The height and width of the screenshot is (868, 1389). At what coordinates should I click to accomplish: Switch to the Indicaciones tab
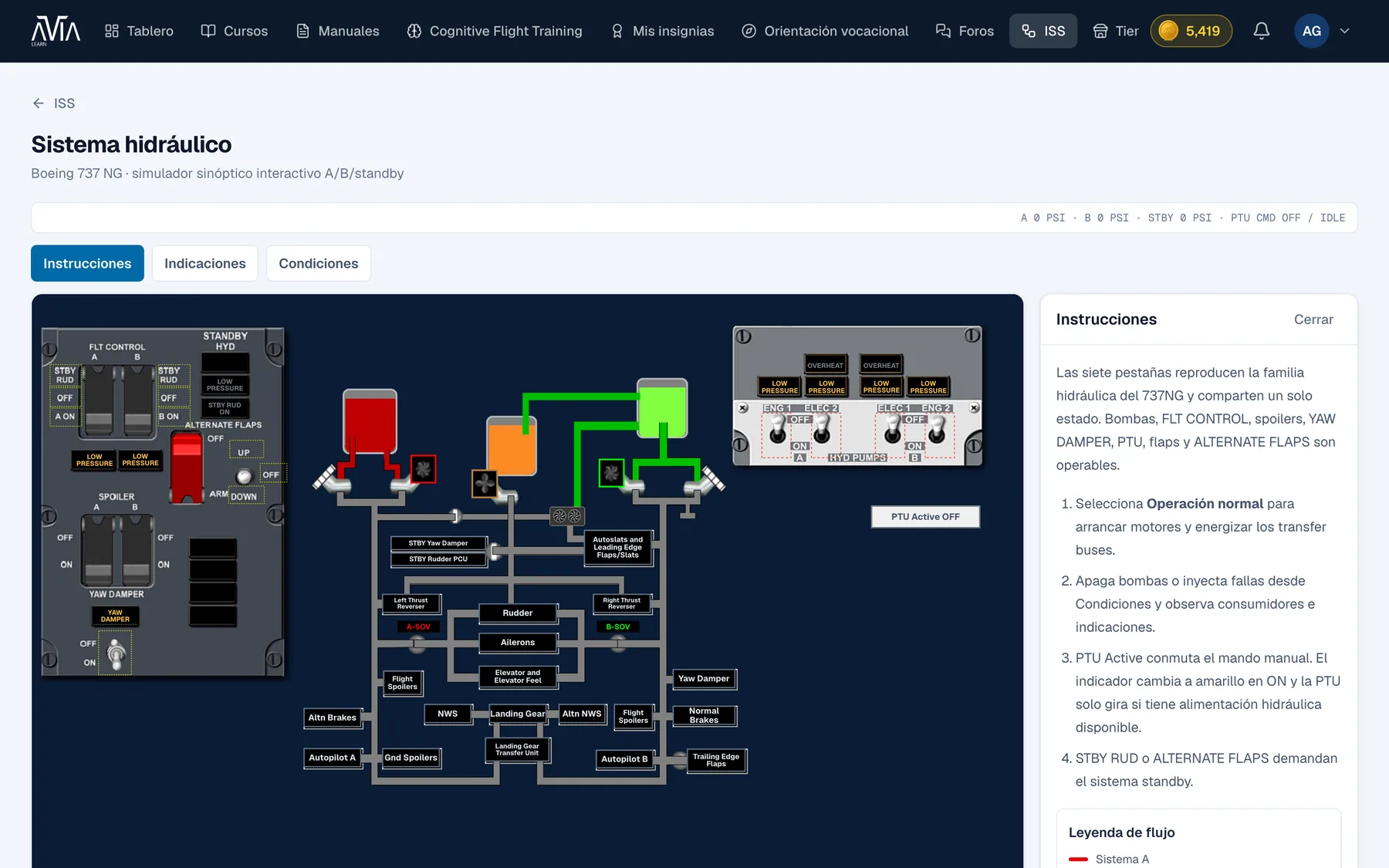205,263
